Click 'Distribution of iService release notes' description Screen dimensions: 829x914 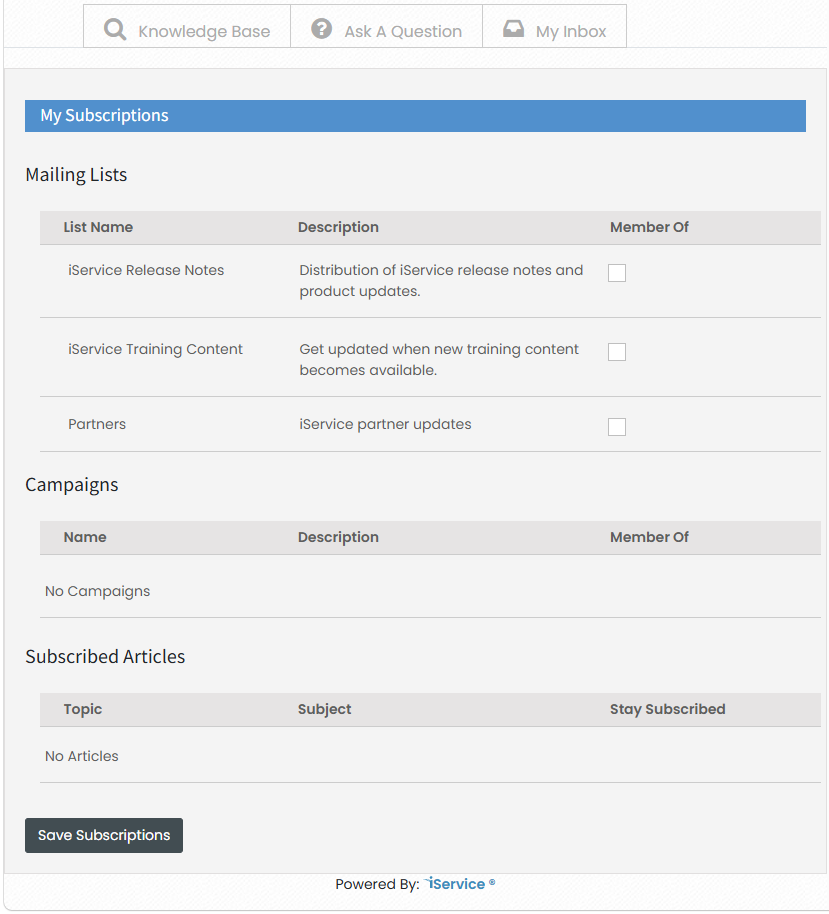click(x=441, y=280)
